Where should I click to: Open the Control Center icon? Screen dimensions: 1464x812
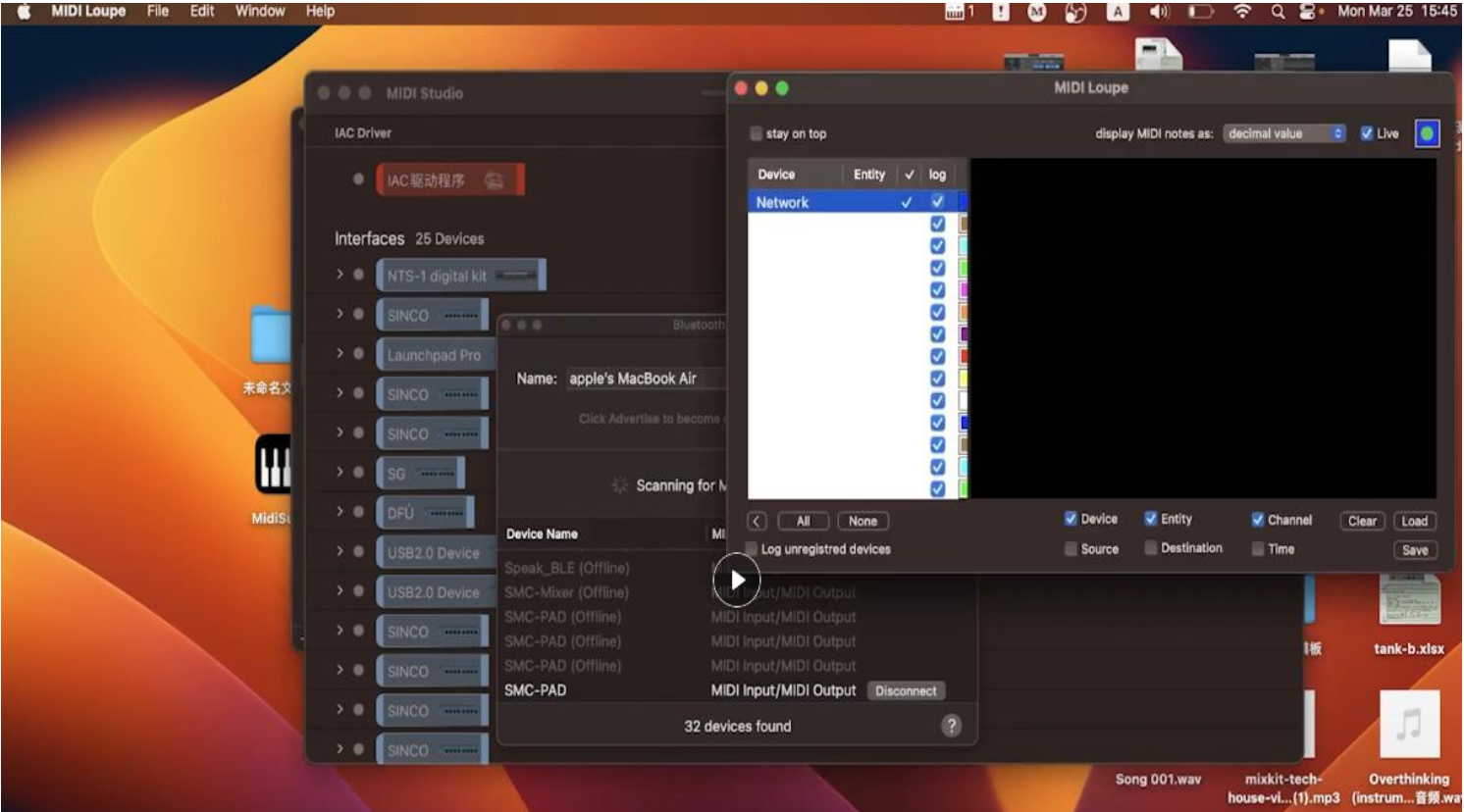pyautogui.click(x=1309, y=12)
